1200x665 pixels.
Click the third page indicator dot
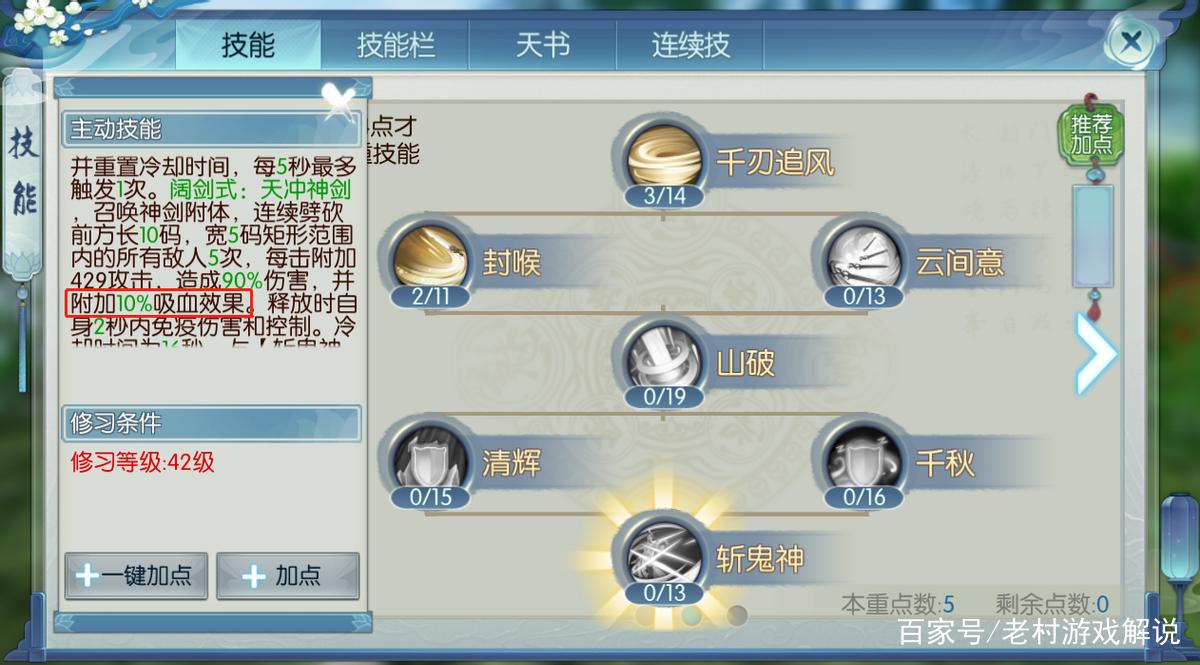737,614
